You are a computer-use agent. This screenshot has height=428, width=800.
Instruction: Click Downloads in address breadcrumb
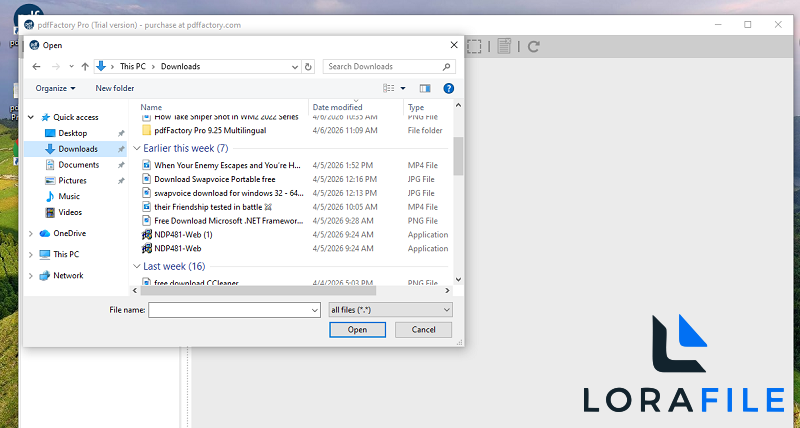pos(181,66)
